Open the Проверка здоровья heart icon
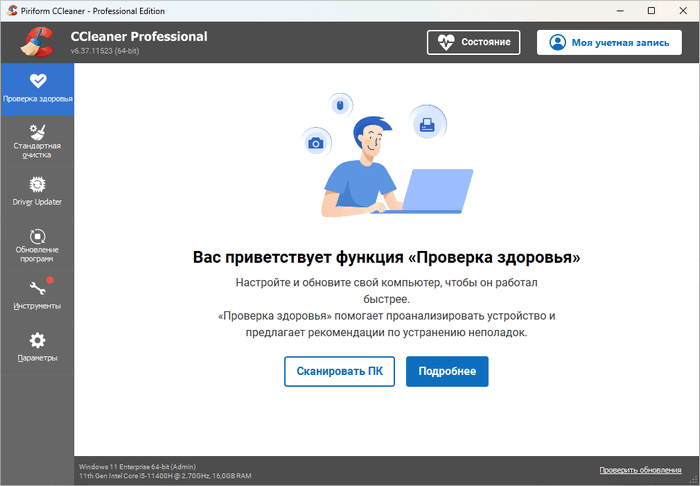The height and width of the screenshot is (486, 700). [38, 81]
